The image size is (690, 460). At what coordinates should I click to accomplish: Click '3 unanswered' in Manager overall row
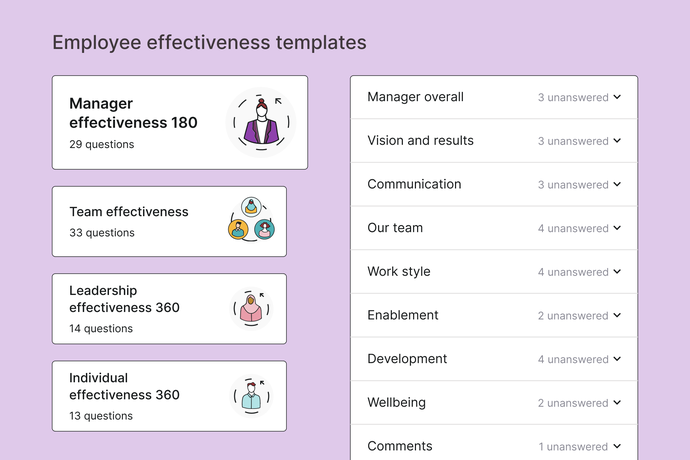(x=573, y=97)
